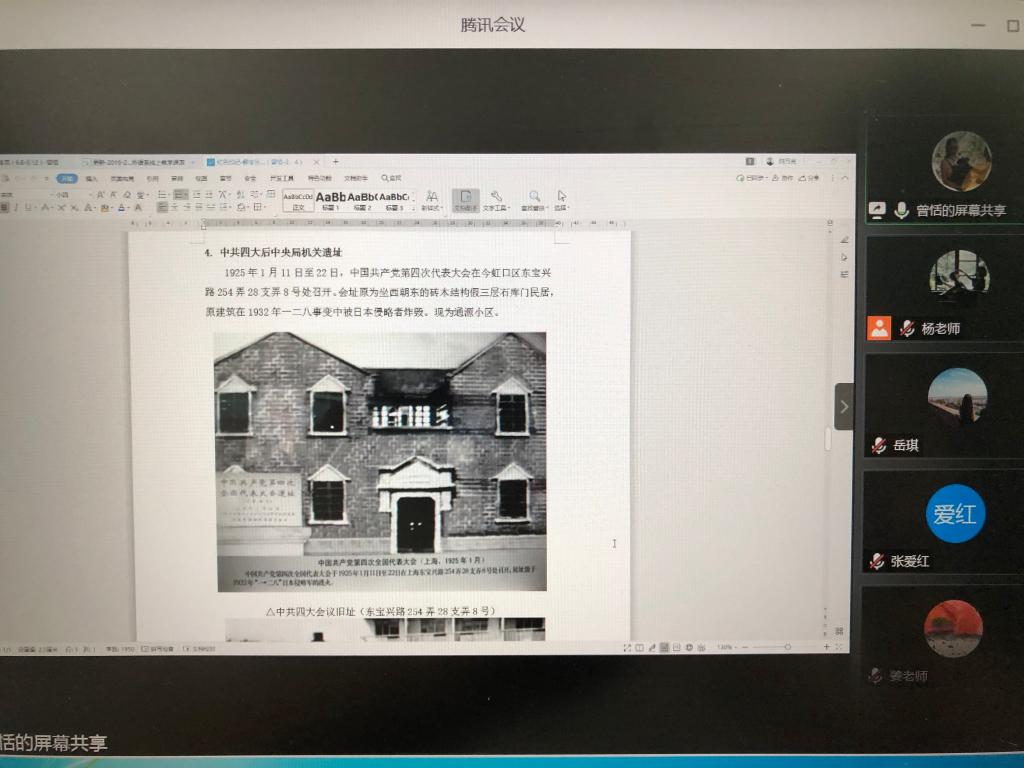Click the fullscreen icon in the status bar
The width and height of the screenshot is (1024, 768).
point(626,648)
